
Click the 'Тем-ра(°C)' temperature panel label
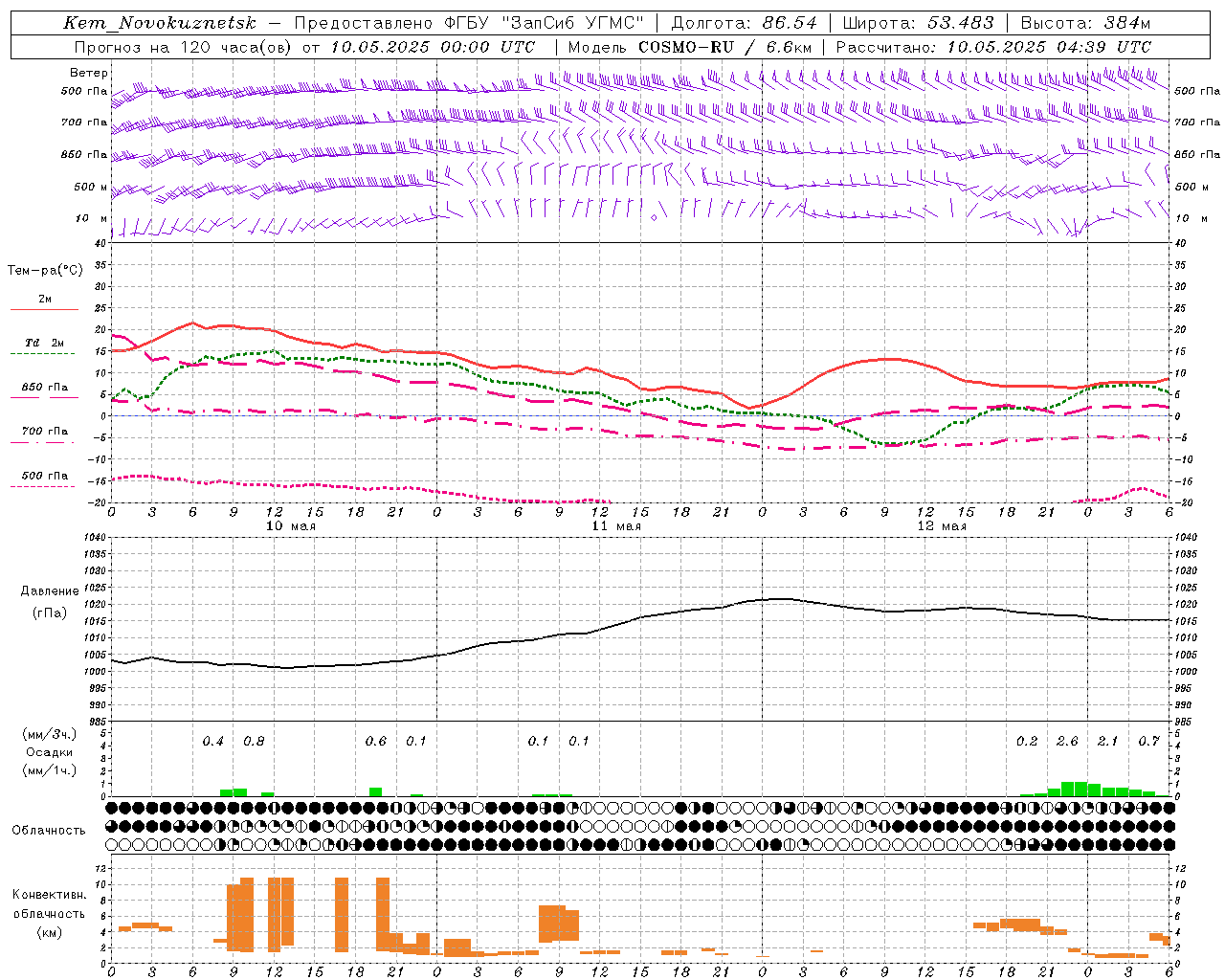coord(45,271)
